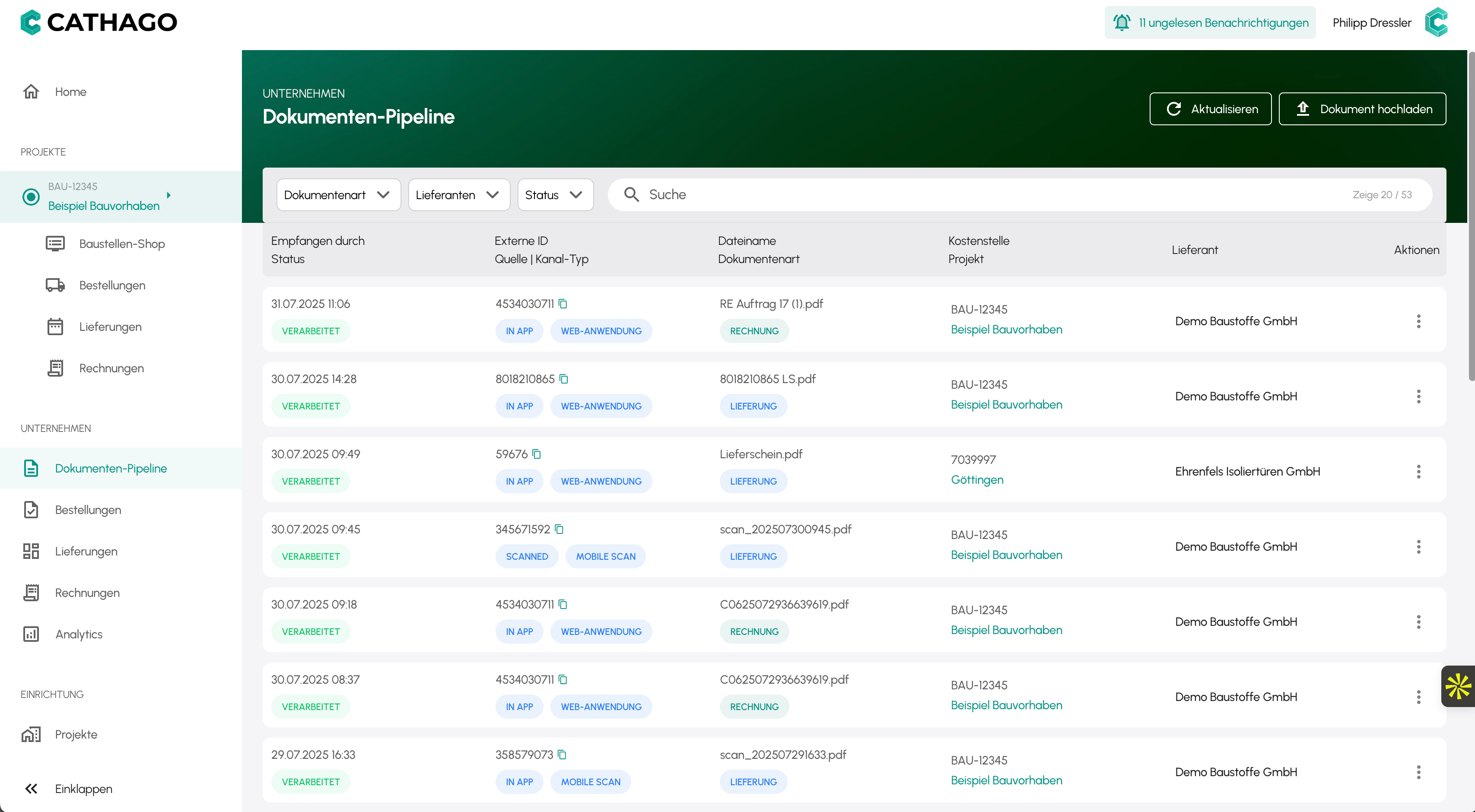The image size is (1475, 812).
Task: Copy external ID 8018210865
Action: point(564,379)
